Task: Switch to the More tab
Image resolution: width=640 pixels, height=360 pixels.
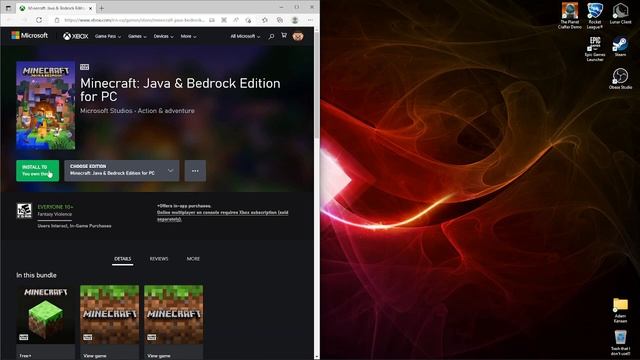Action: [193, 259]
